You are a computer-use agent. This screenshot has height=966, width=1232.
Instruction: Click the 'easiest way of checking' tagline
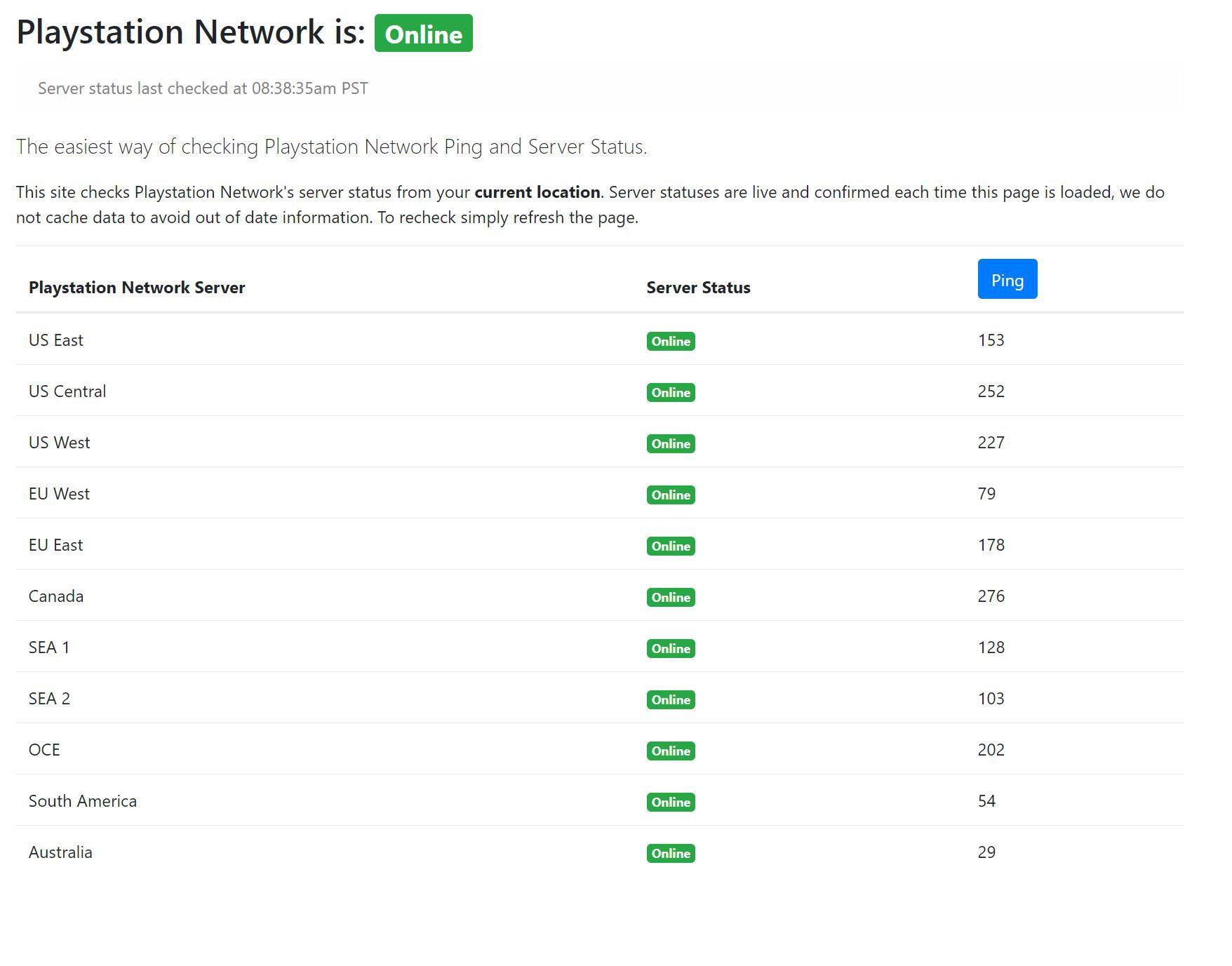(331, 147)
